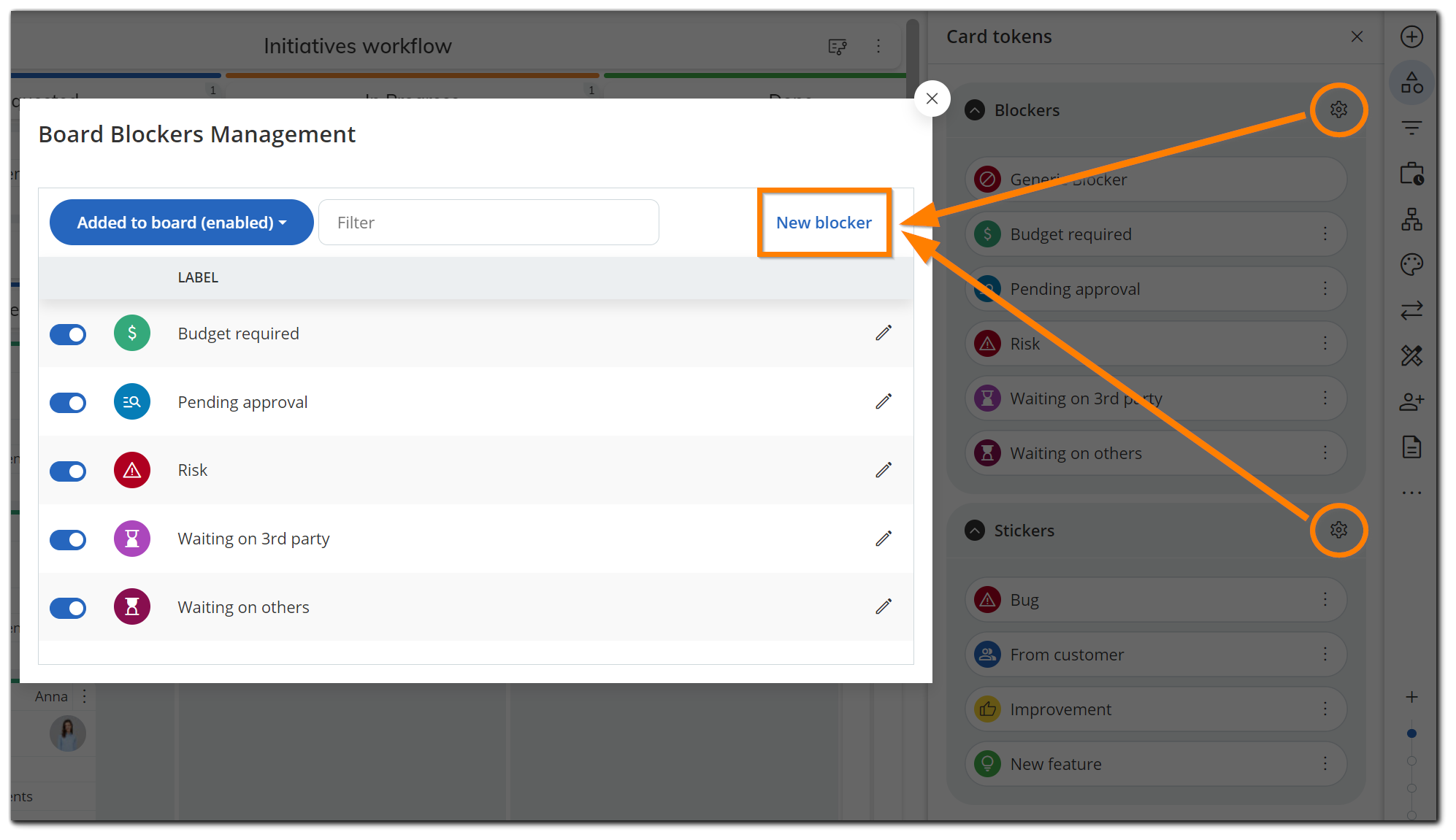
Task: Disable the Waiting on others toggle
Action: [68, 607]
